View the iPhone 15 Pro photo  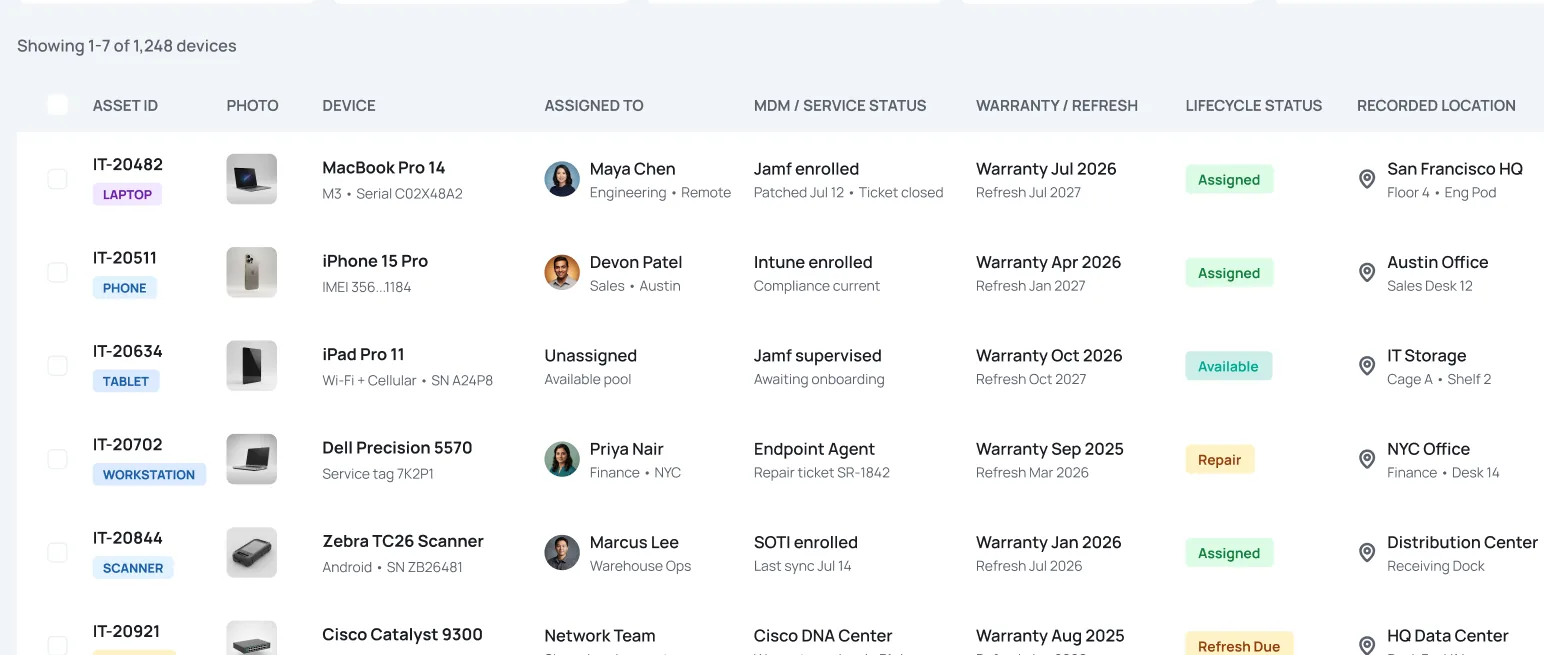252,272
